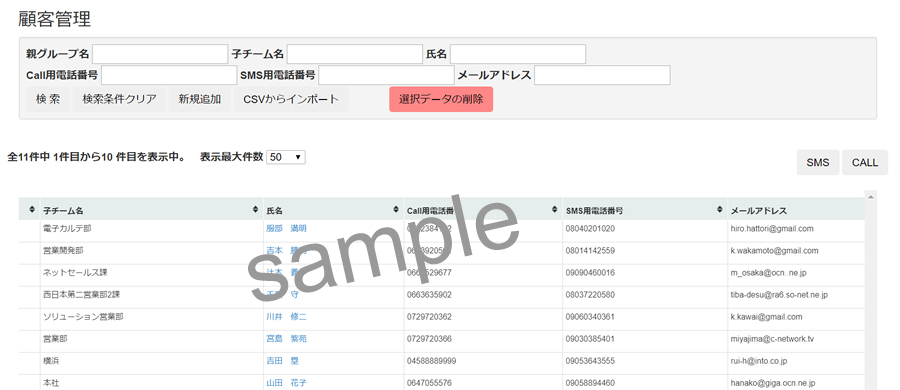This screenshot has width=900, height=390.
Task: Select team cell ネットセールス課
Action: (75, 273)
